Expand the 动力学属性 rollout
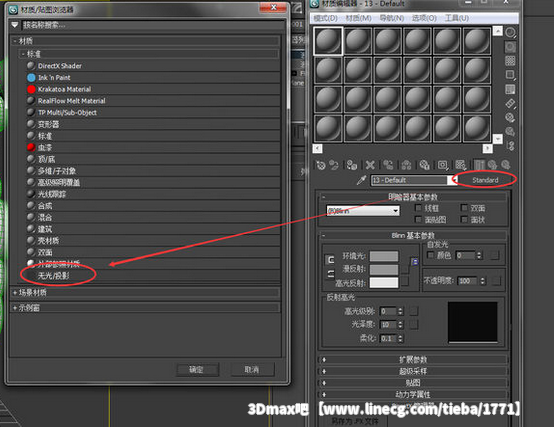The width and height of the screenshot is (560, 428). (412, 394)
